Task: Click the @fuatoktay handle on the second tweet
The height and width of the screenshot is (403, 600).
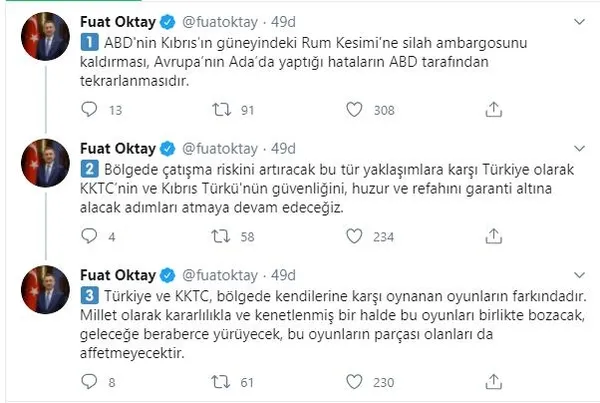Action: [x=211, y=148]
